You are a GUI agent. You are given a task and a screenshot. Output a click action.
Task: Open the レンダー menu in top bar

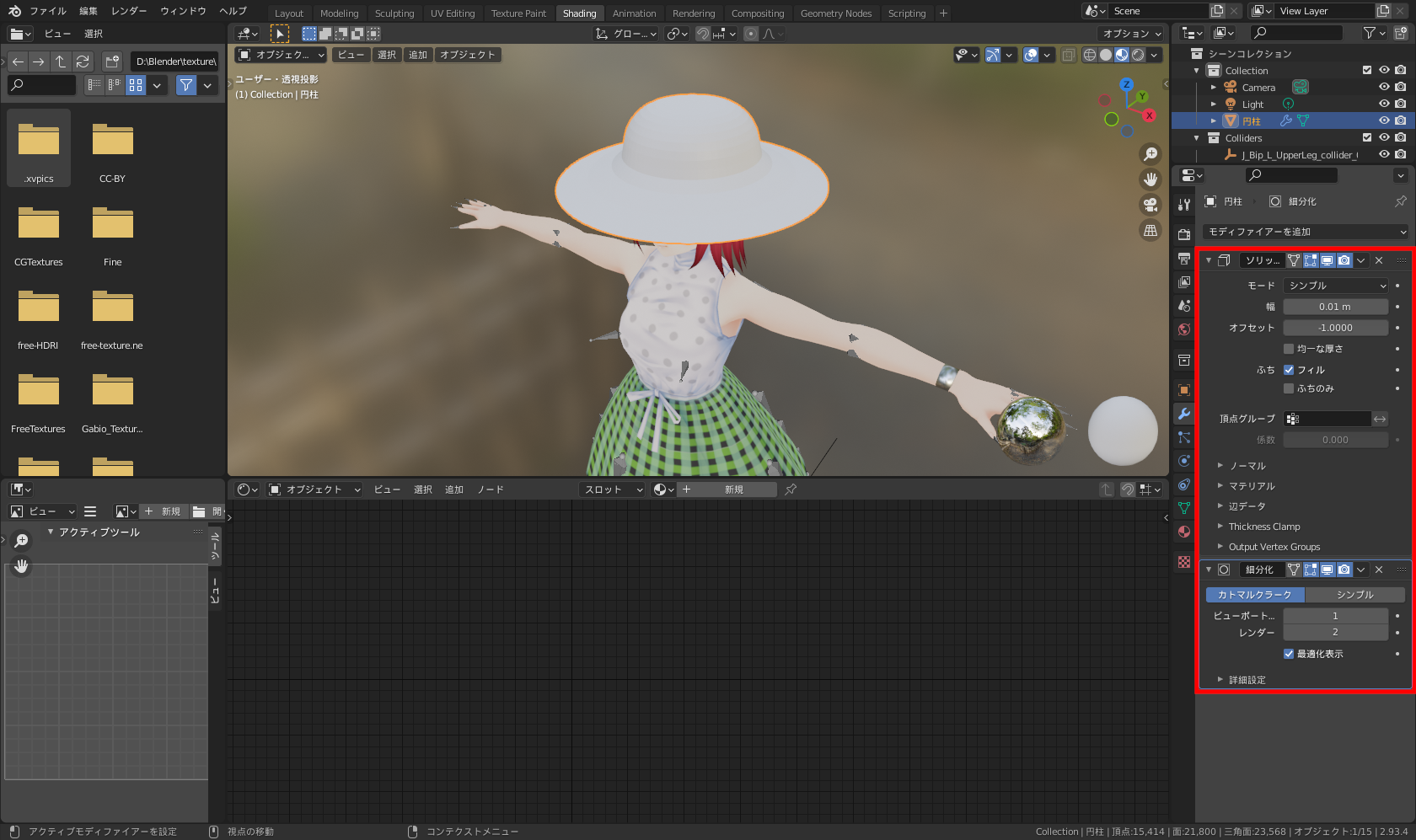click(129, 11)
